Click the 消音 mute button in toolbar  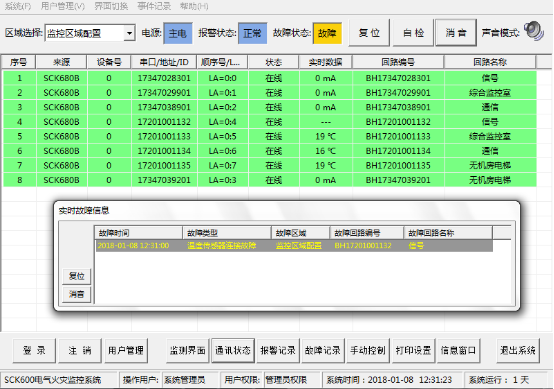click(456, 33)
